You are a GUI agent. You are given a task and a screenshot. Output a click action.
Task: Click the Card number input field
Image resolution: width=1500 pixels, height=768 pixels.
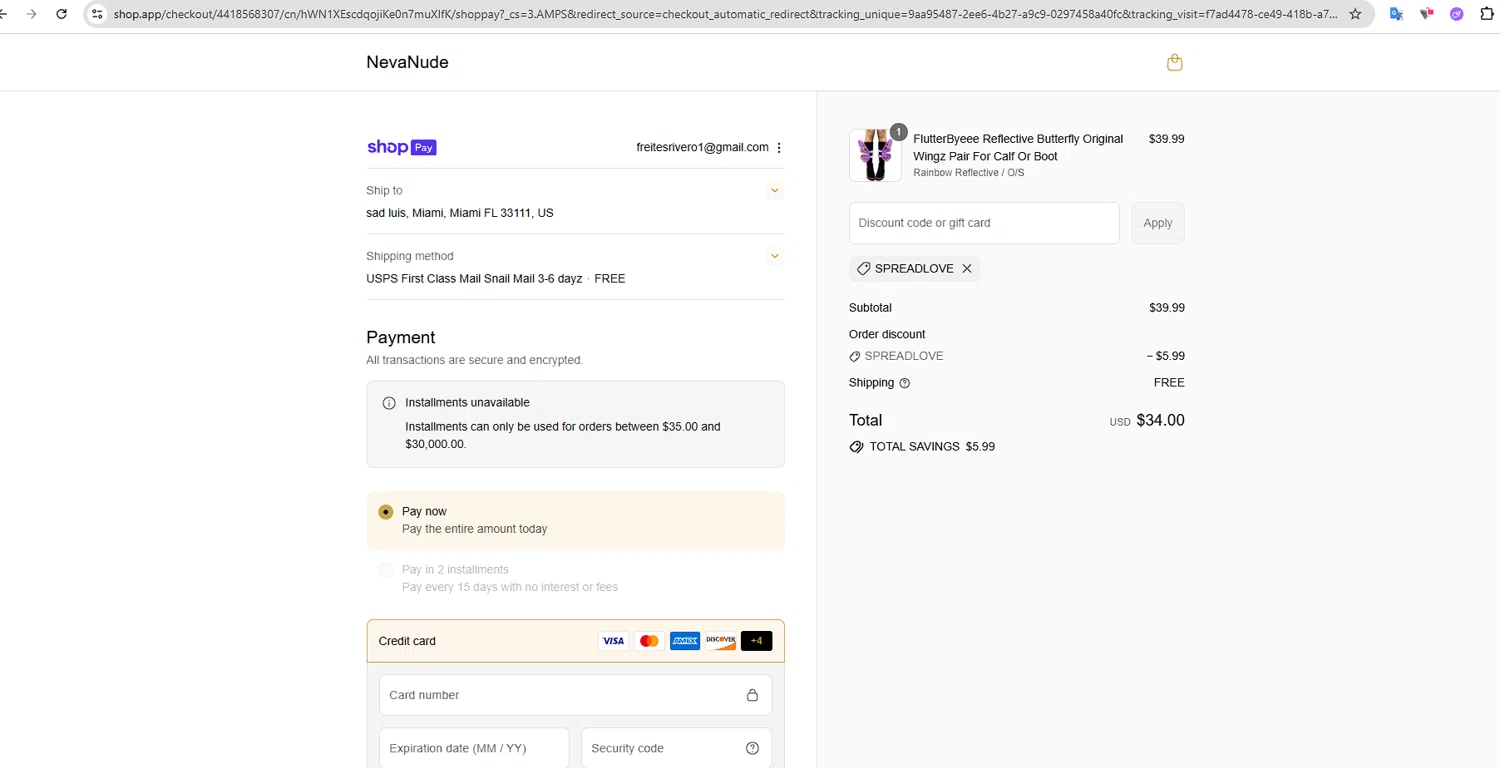pyautogui.click(x=575, y=695)
